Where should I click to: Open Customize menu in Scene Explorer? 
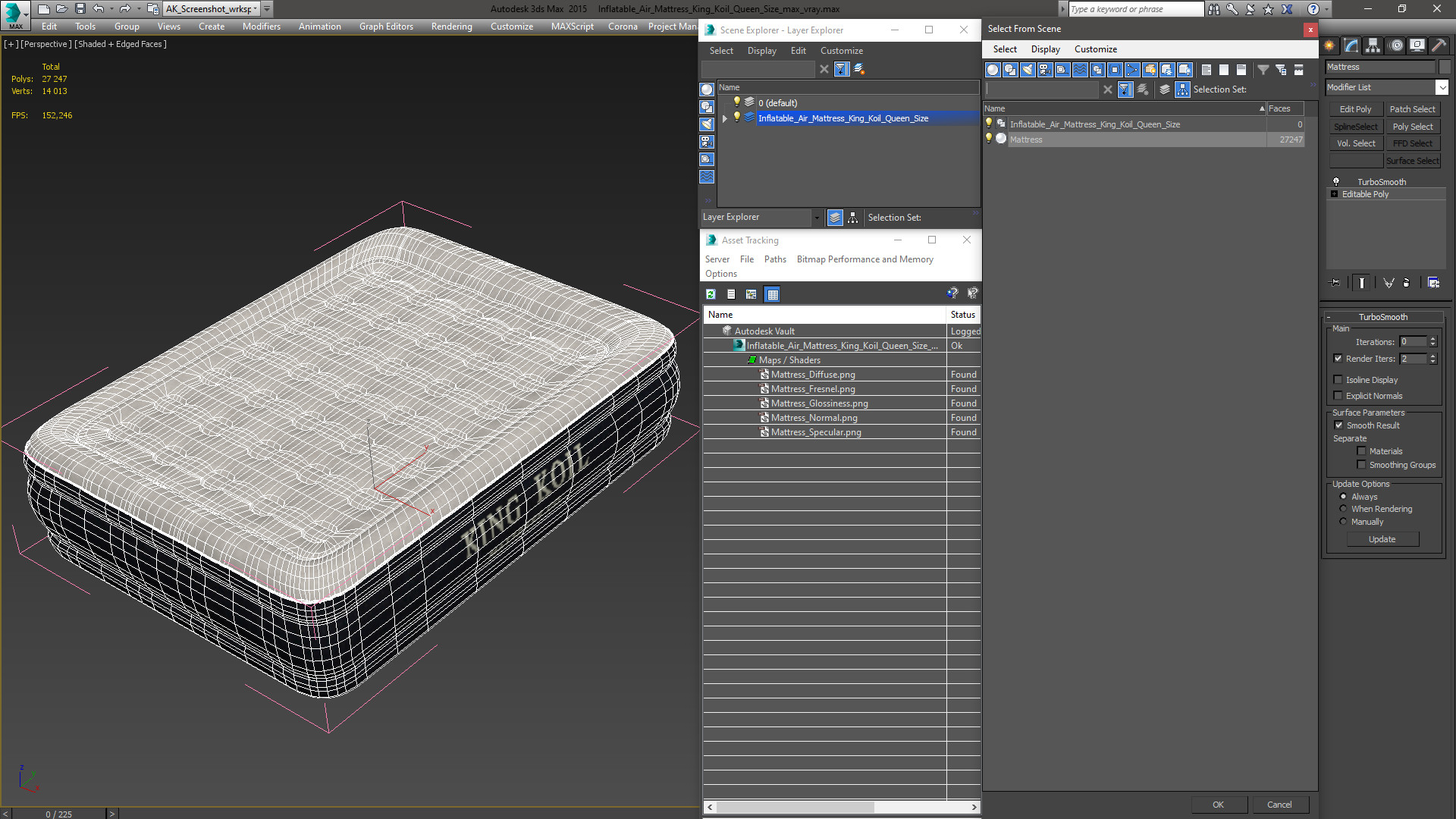pos(841,51)
